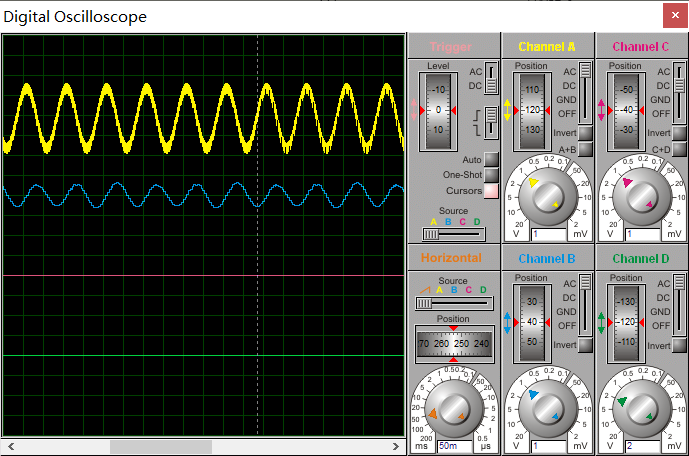Image resolution: width=689 pixels, height=456 pixels.
Task: Click Channel C AC coupling label
Action: point(664,72)
